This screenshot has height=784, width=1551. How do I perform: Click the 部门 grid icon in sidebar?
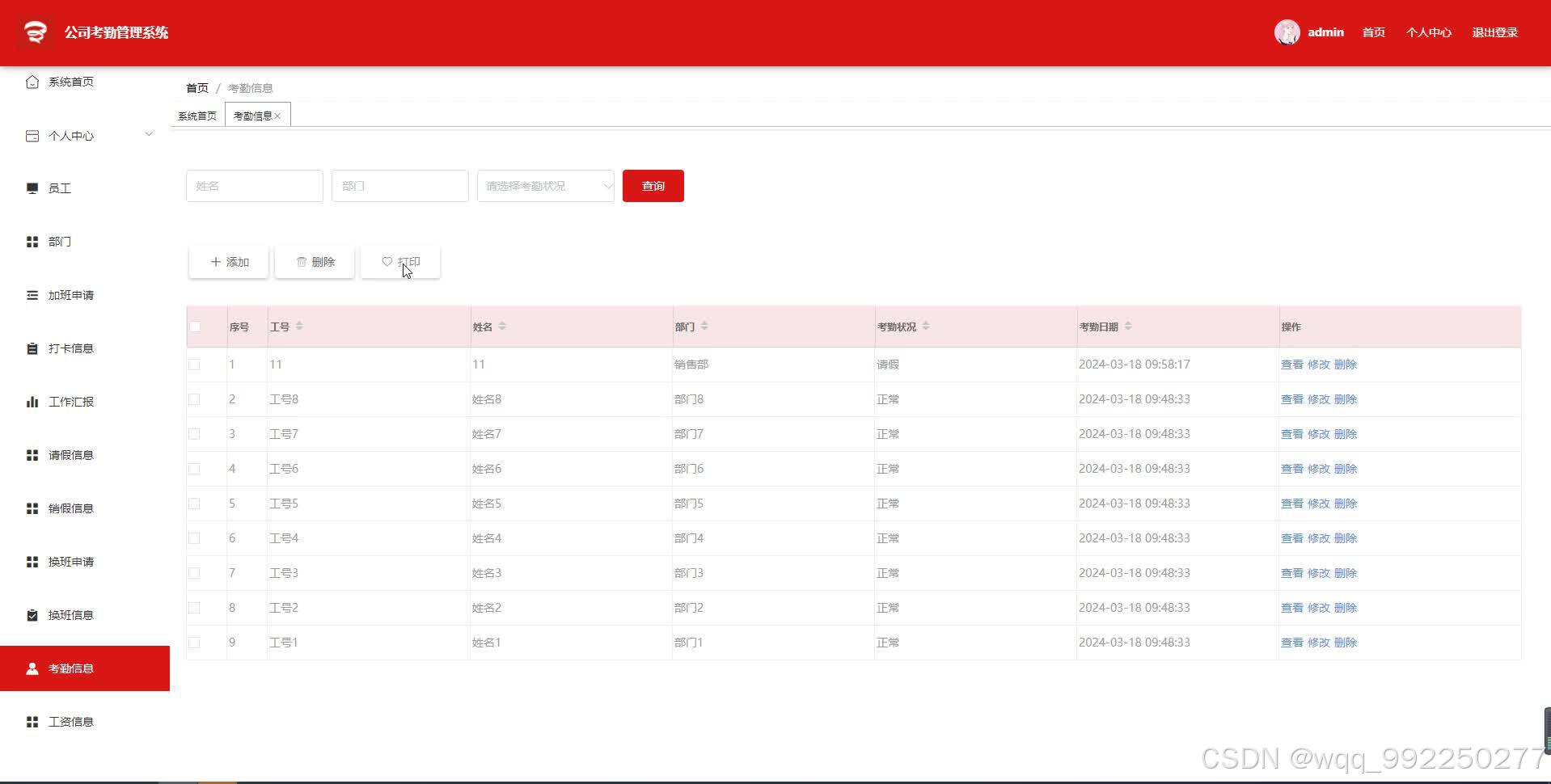coord(32,242)
